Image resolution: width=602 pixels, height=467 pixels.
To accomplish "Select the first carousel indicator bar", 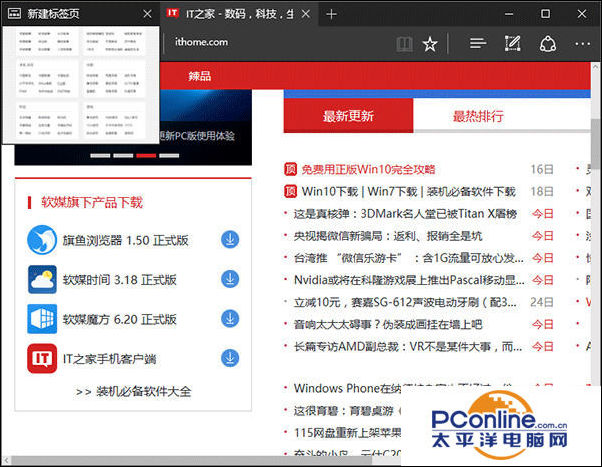I will click(100, 156).
